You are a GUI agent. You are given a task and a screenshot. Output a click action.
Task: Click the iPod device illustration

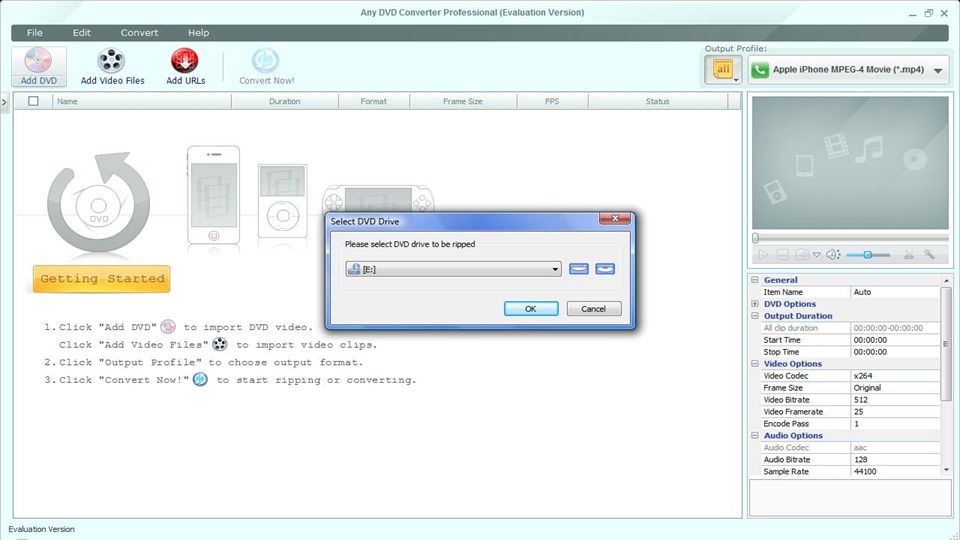(x=282, y=201)
